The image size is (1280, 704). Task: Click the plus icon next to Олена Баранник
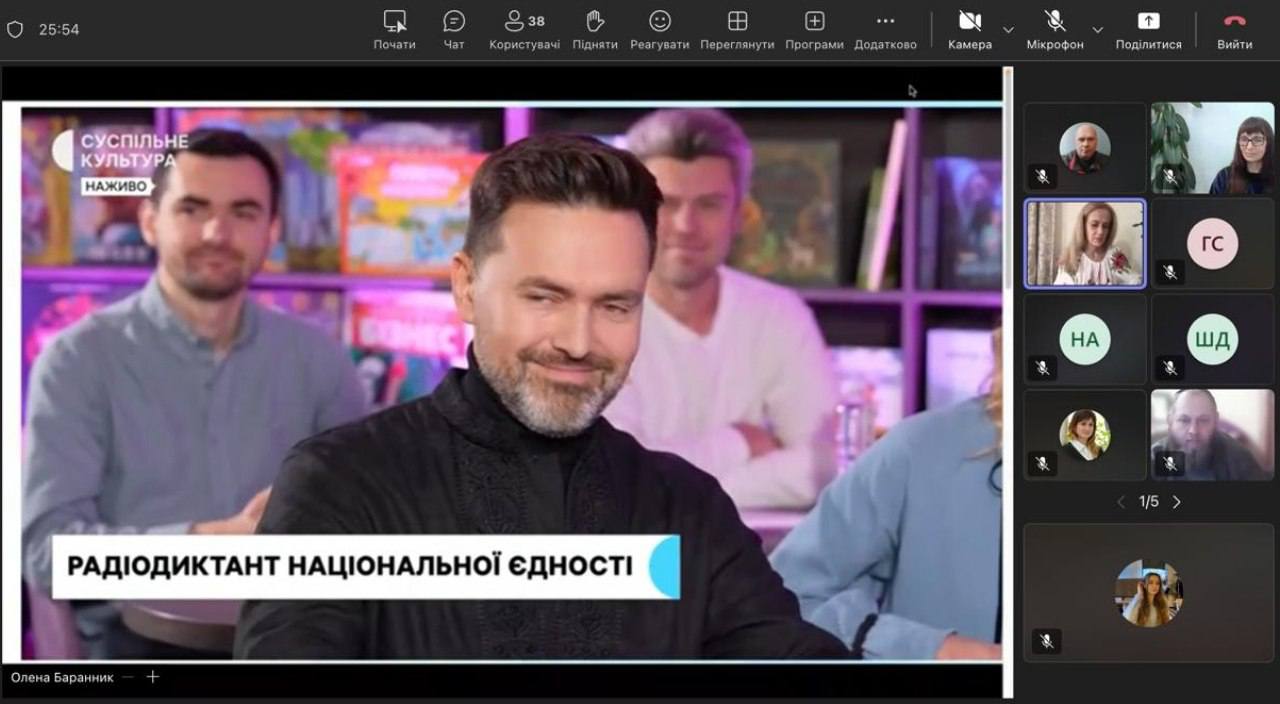153,677
